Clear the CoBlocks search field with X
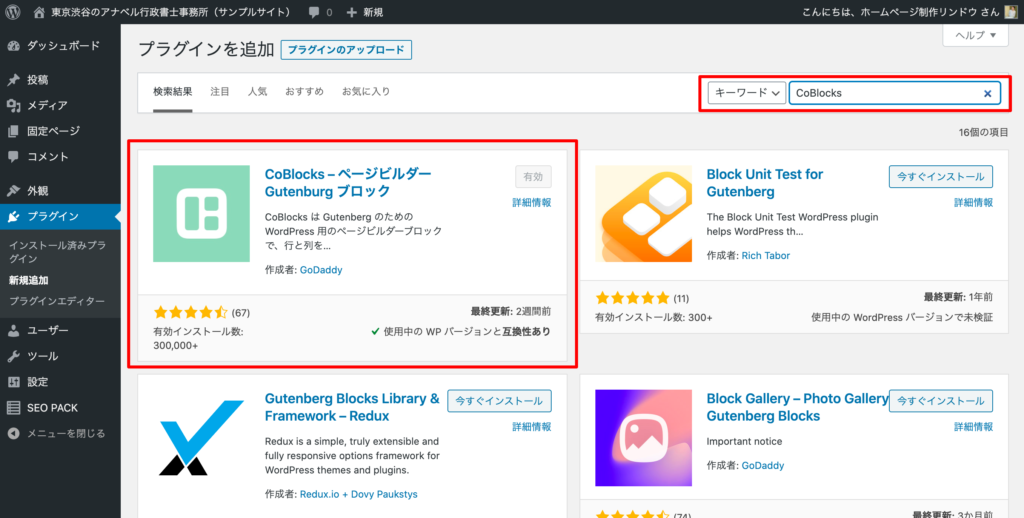 tap(987, 93)
